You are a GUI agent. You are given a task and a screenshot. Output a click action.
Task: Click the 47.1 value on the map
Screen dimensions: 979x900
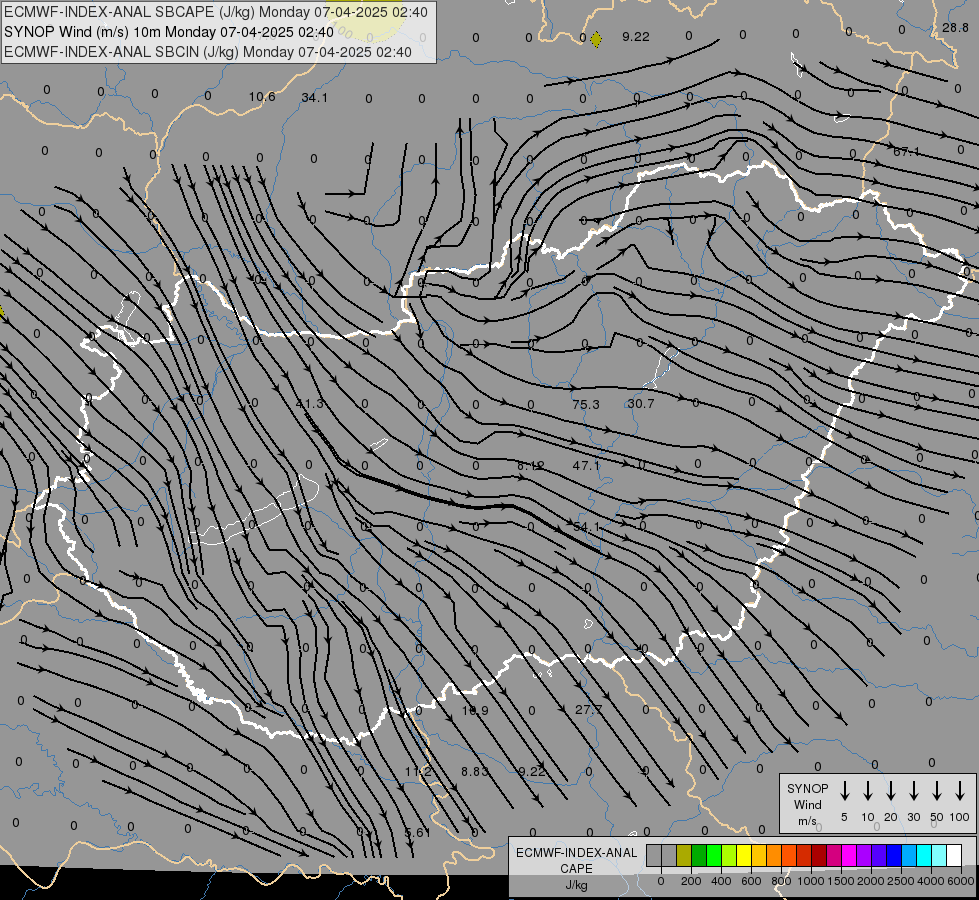click(586, 465)
